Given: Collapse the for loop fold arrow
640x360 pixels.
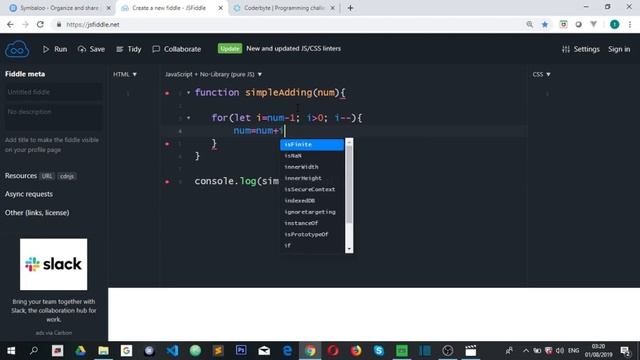Looking at the screenshot, I should coord(188,118).
